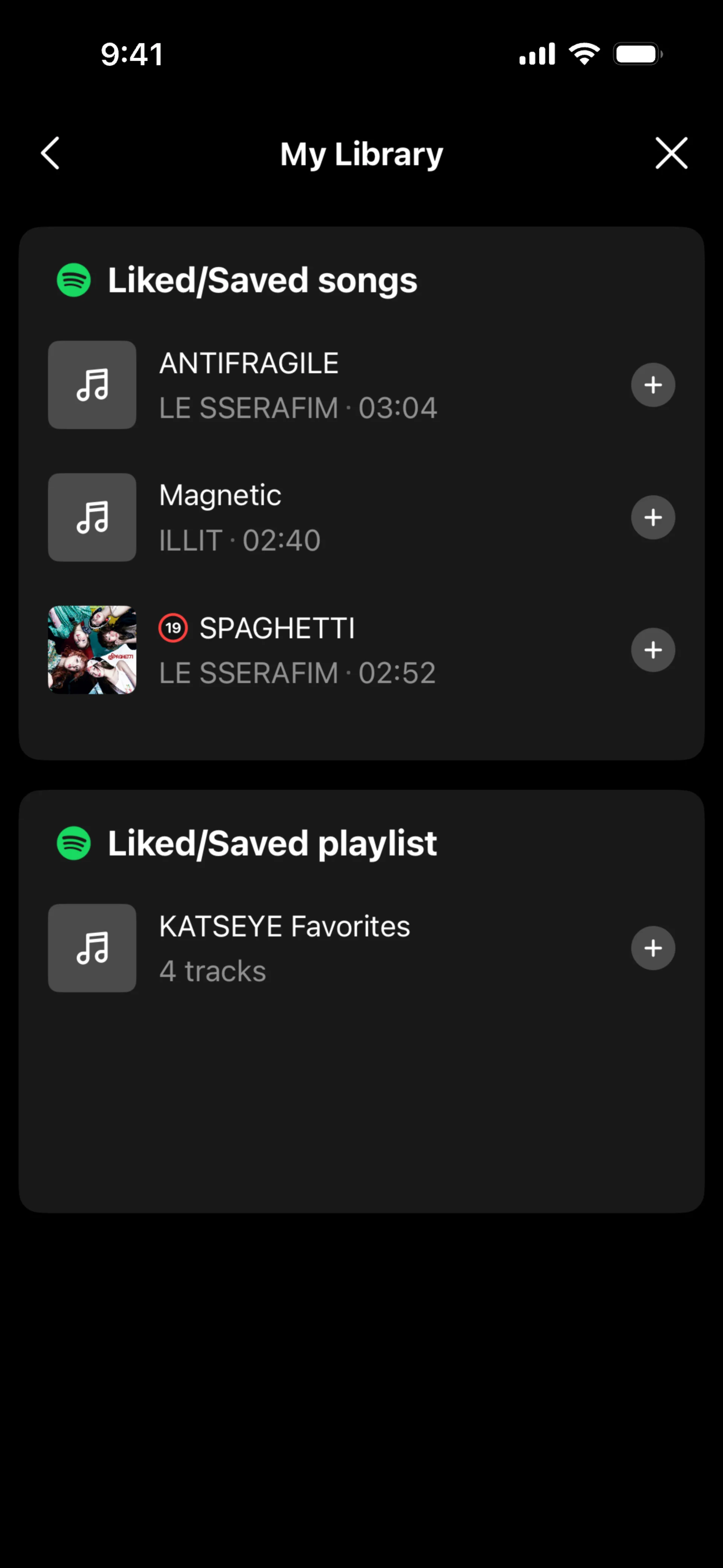Image resolution: width=723 pixels, height=1568 pixels.
Task: Tap the Liked/Saved songs section heading
Action: tap(262, 280)
